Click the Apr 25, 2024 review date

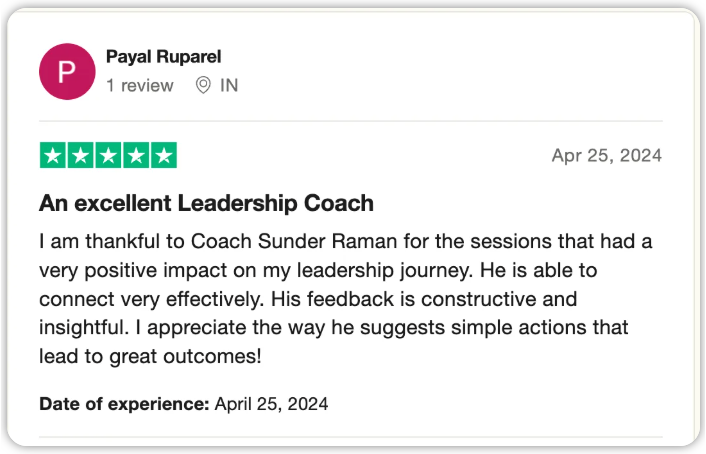tap(607, 155)
